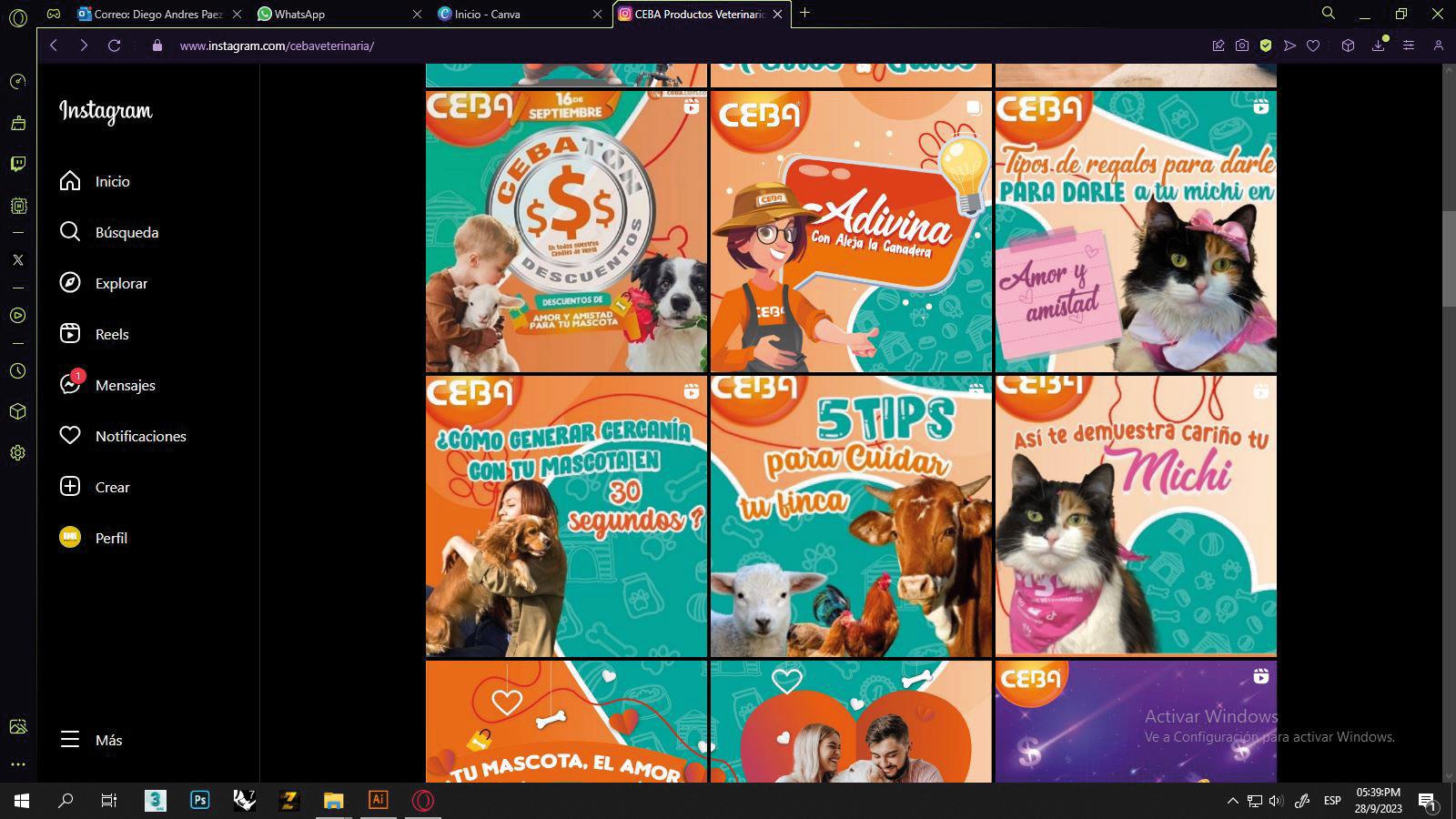Click the Instagram address bar URL

tap(277, 45)
